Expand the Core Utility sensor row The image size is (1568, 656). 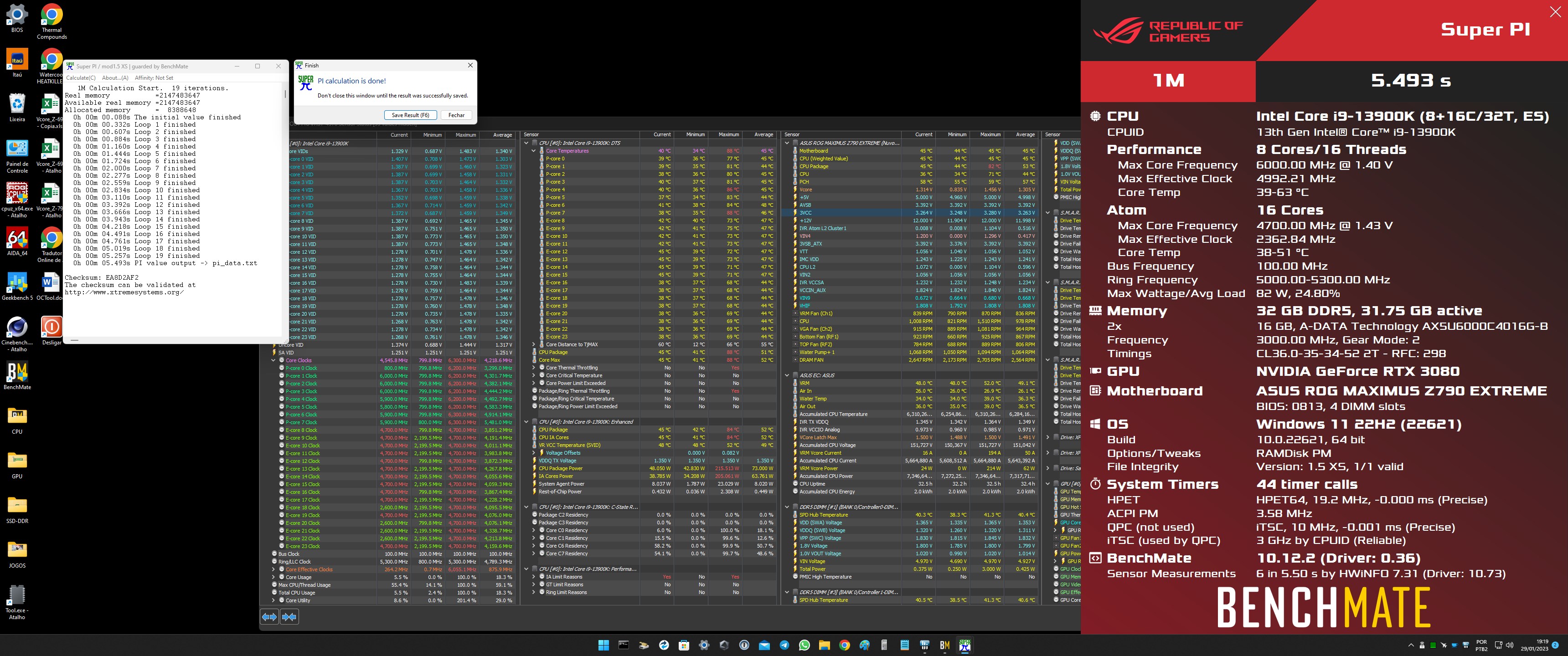(x=273, y=600)
